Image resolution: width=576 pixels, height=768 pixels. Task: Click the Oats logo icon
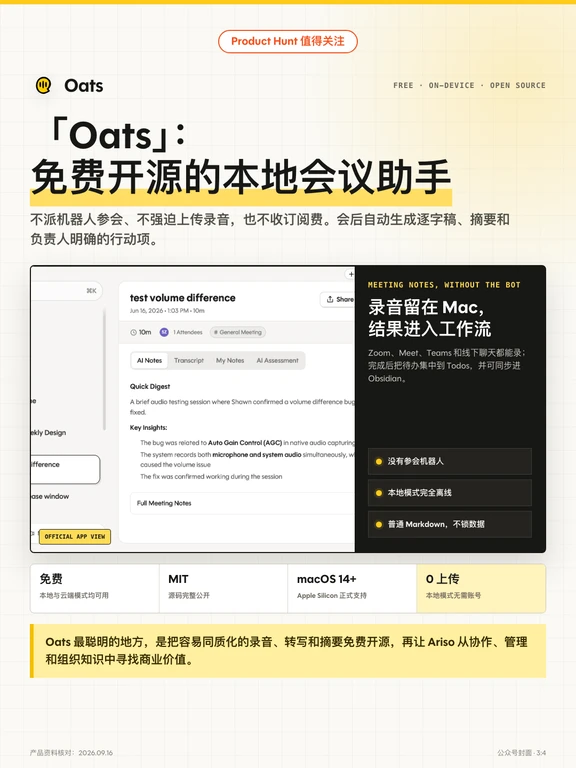click(x=44, y=85)
